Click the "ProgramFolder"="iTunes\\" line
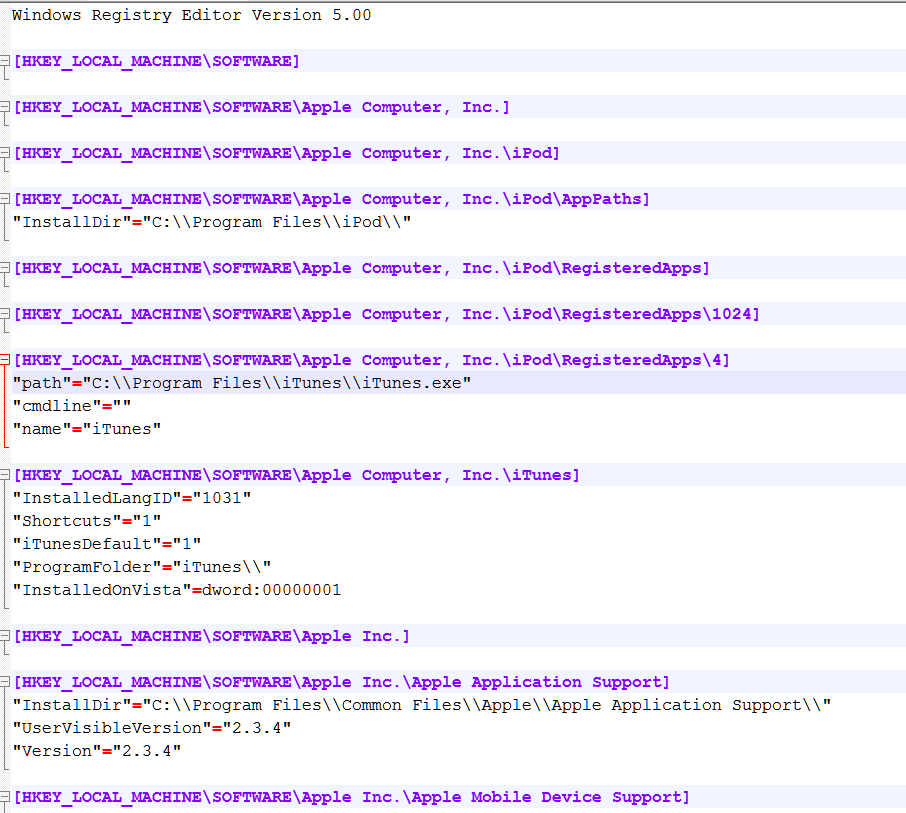This screenshot has height=813, width=906. pyautogui.click(x=142, y=567)
